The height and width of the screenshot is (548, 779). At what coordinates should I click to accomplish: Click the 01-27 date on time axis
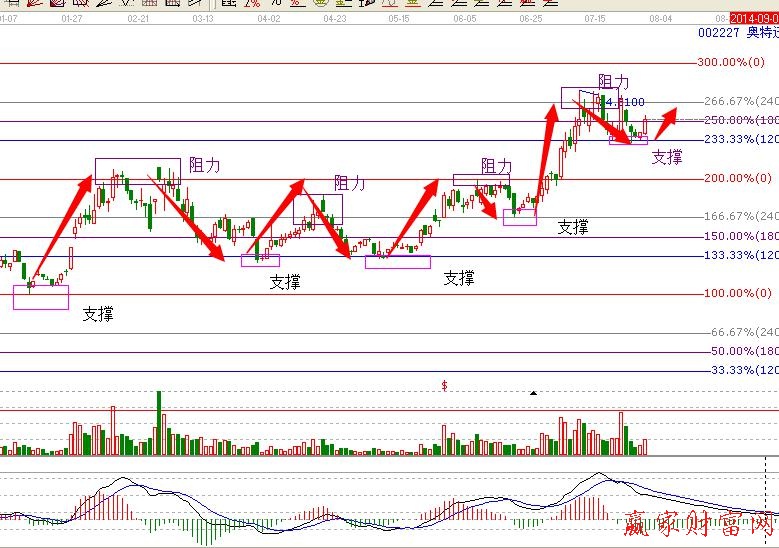pyautogui.click(x=72, y=19)
